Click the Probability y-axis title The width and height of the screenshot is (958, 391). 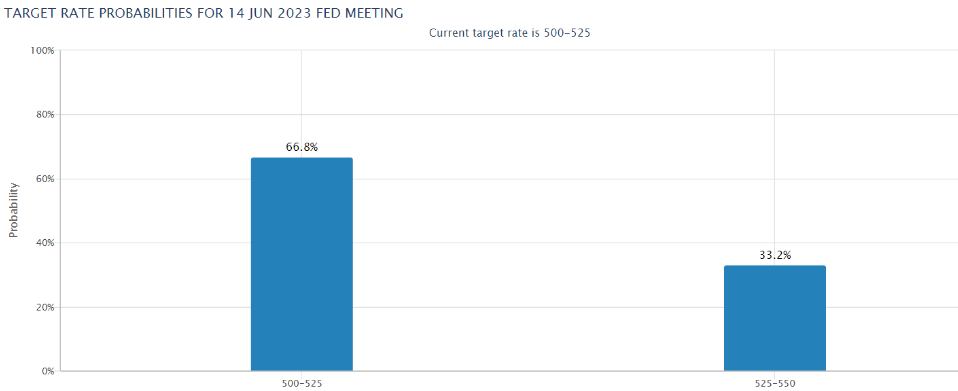click(x=12, y=210)
